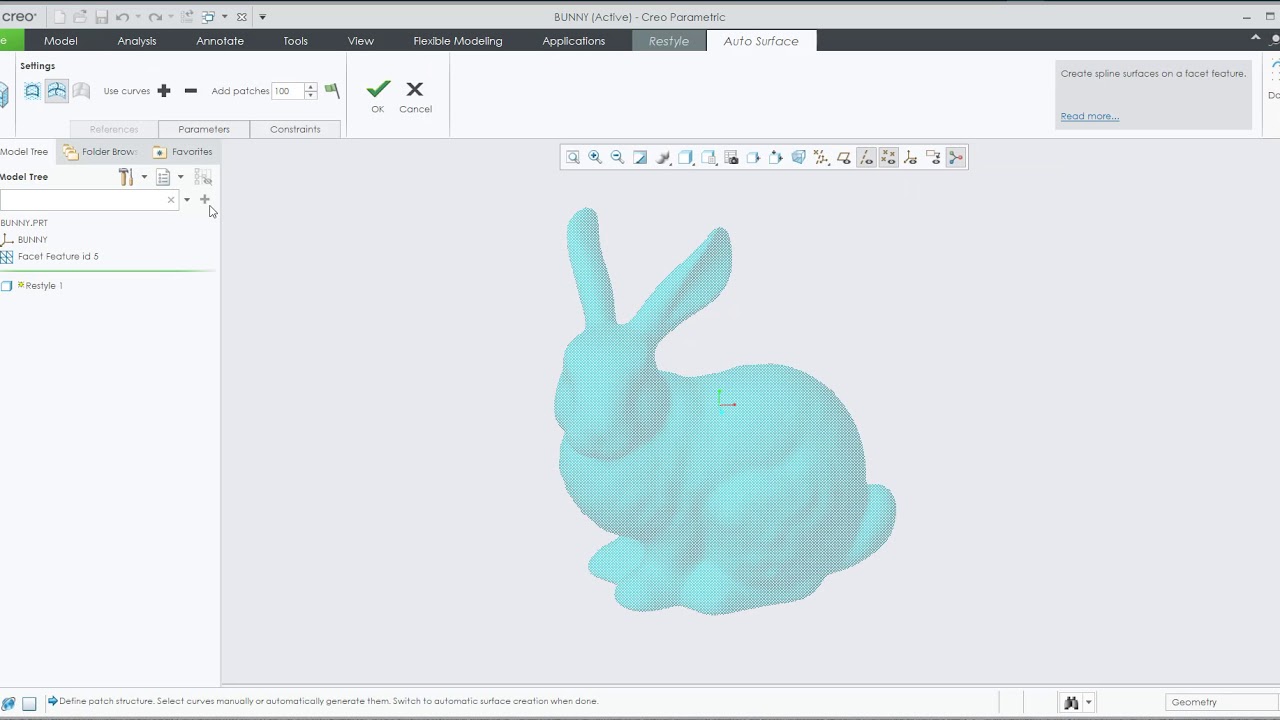Open file icon in the quick access toolbar
This screenshot has width=1280, height=720.
coord(80,17)
